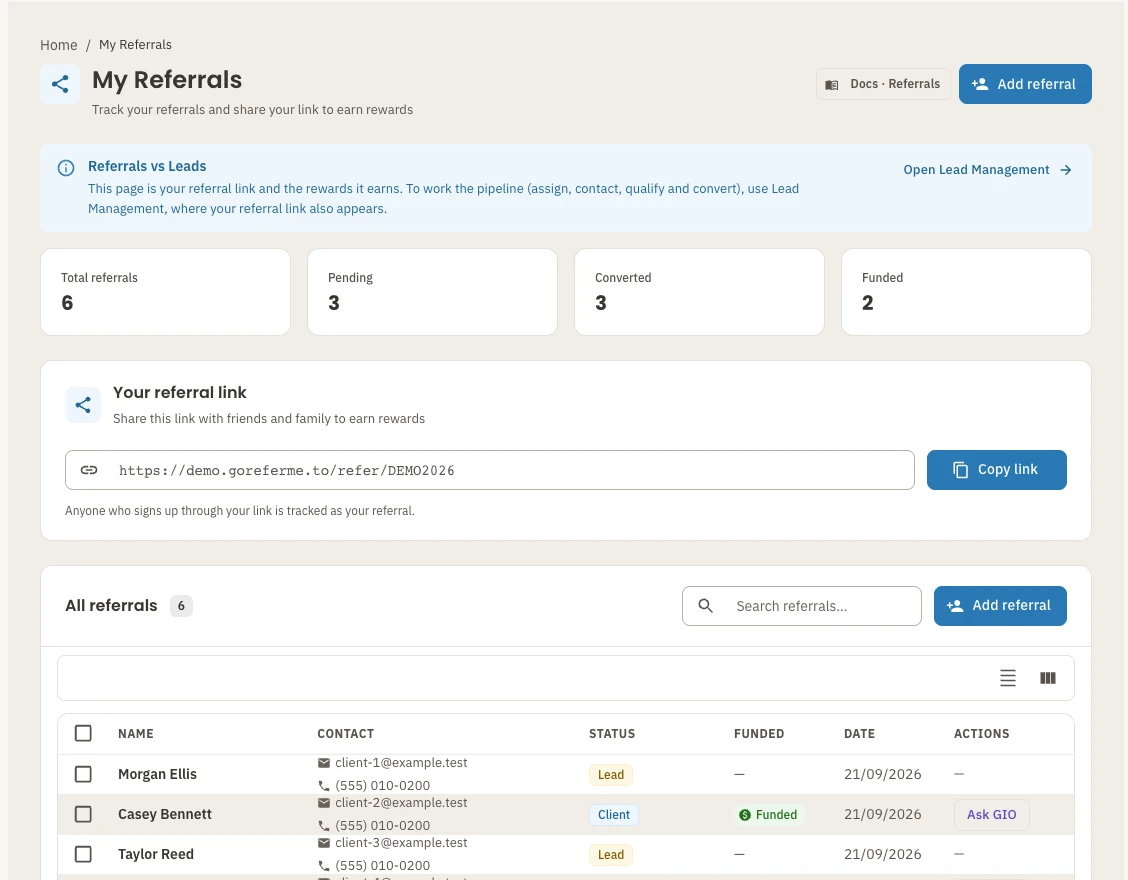Check the box for Morgan Ellis
Image resolution: width=1128 pixels, height=880 pixels.
click(83, 774)
